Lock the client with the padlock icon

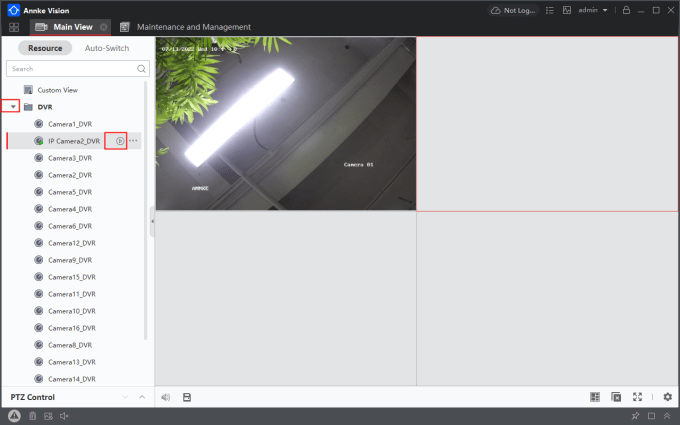tap(626, 10)
